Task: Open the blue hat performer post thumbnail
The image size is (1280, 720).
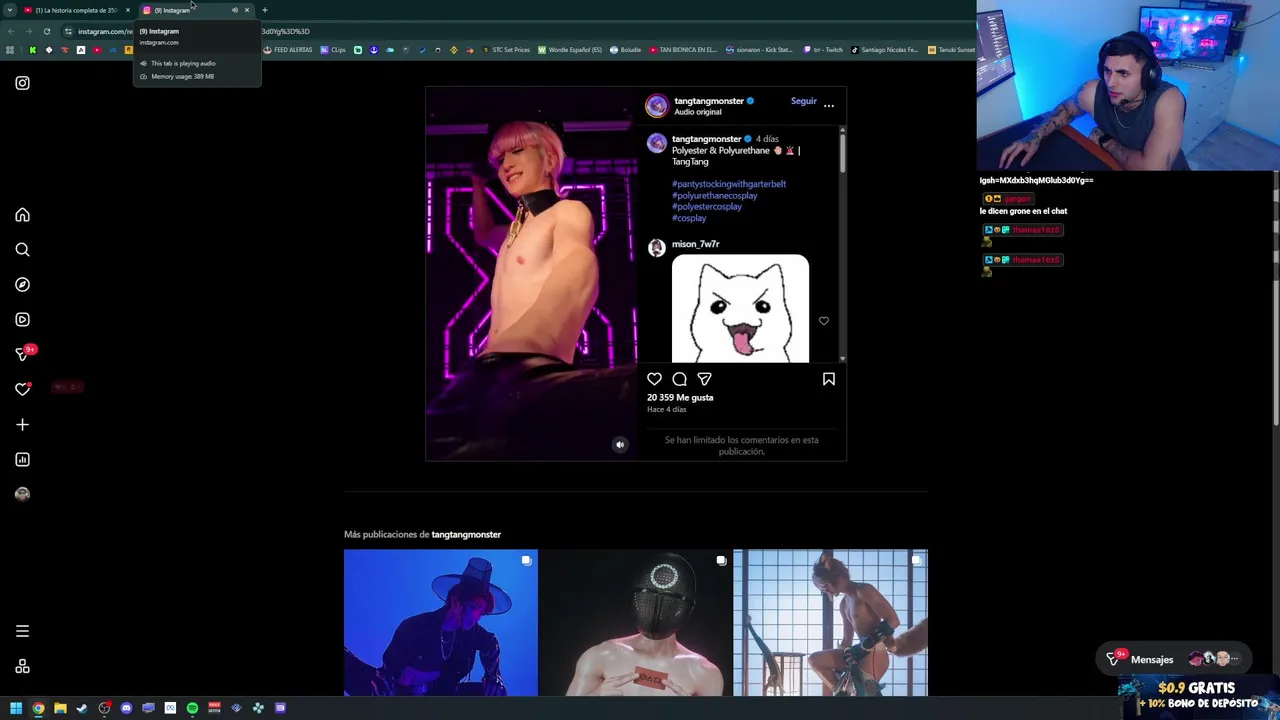Action: click(440, 622)
